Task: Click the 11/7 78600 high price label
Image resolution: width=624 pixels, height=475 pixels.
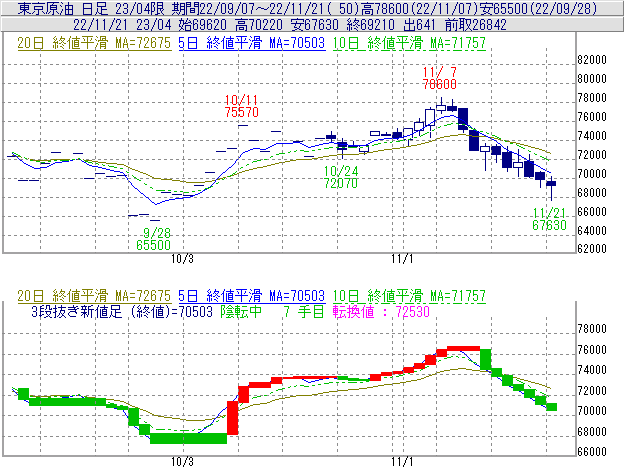Action: 440,78
